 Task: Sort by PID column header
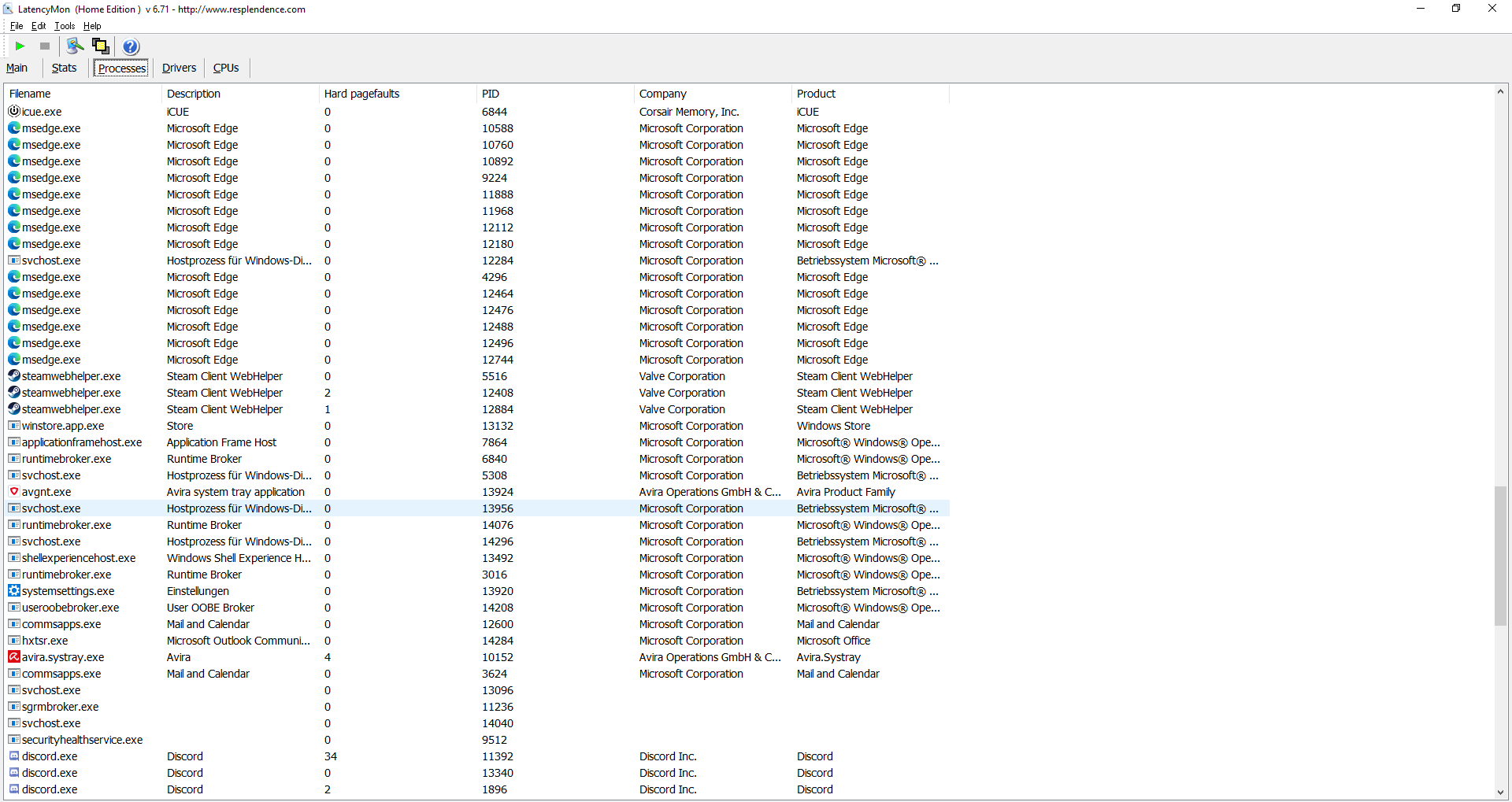(x=556, y=94)
